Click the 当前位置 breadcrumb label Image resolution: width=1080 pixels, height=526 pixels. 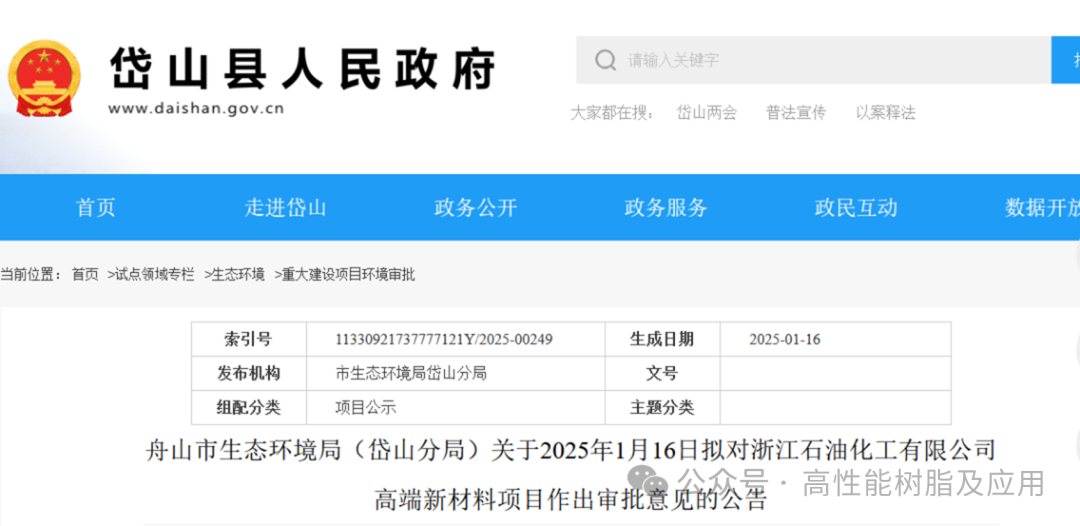[30, 275]
